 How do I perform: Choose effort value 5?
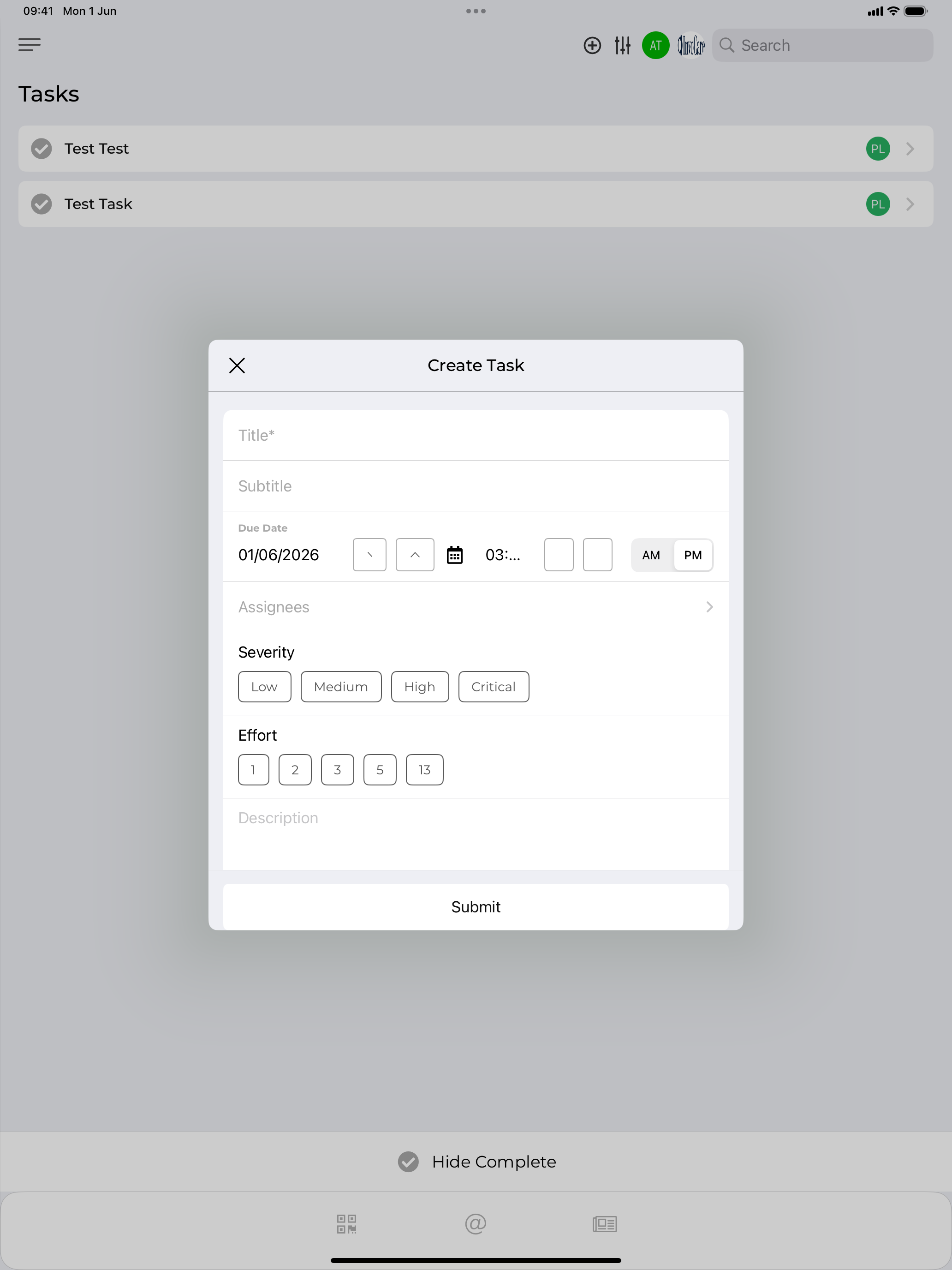[380, 769]
